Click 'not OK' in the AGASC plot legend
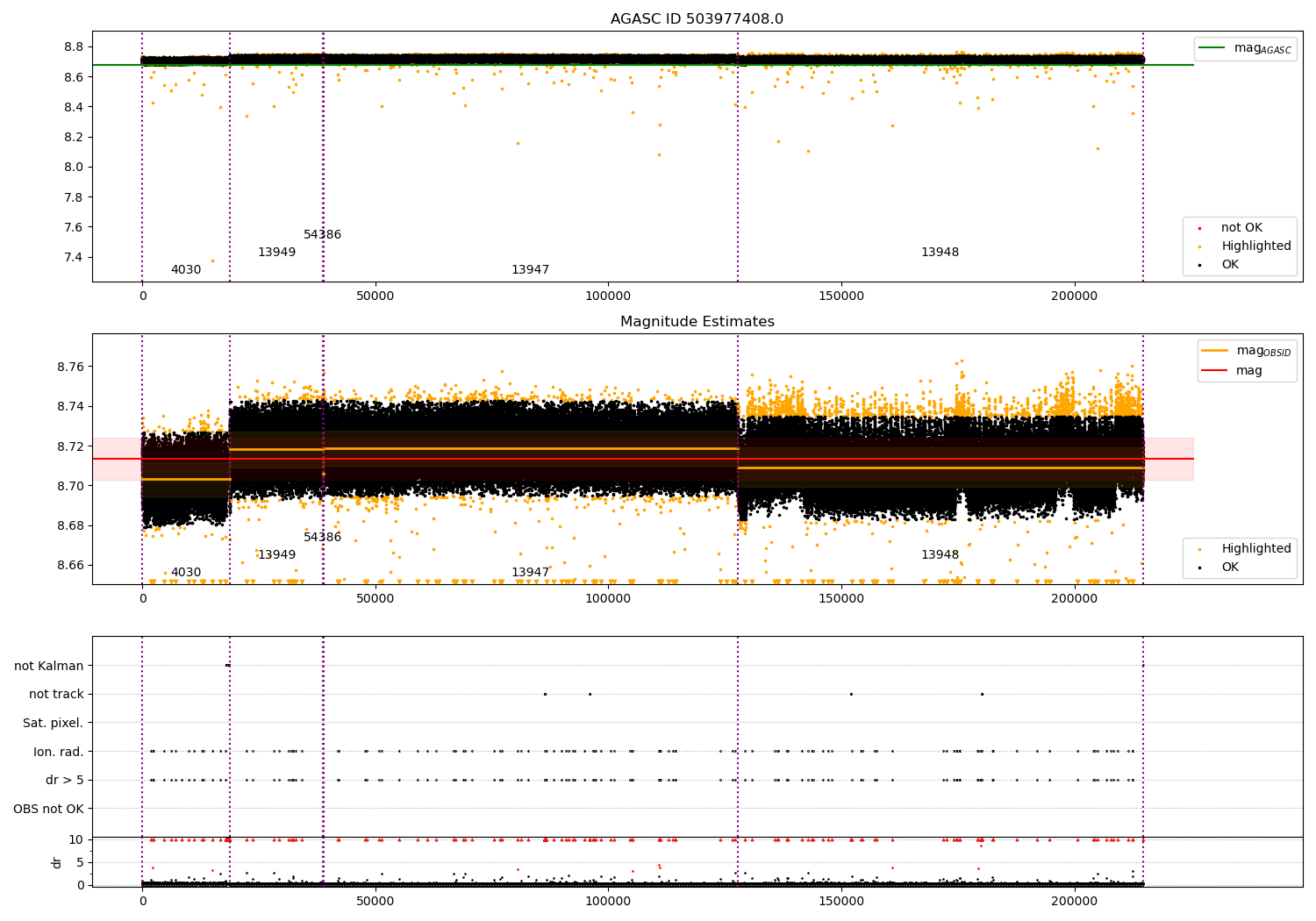This screenshot has height=921, width=1316. tap(1241, 228)
